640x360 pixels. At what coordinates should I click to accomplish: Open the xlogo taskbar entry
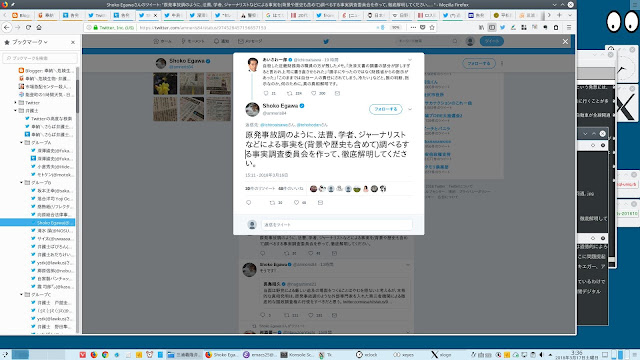click(x=442, y=355)
